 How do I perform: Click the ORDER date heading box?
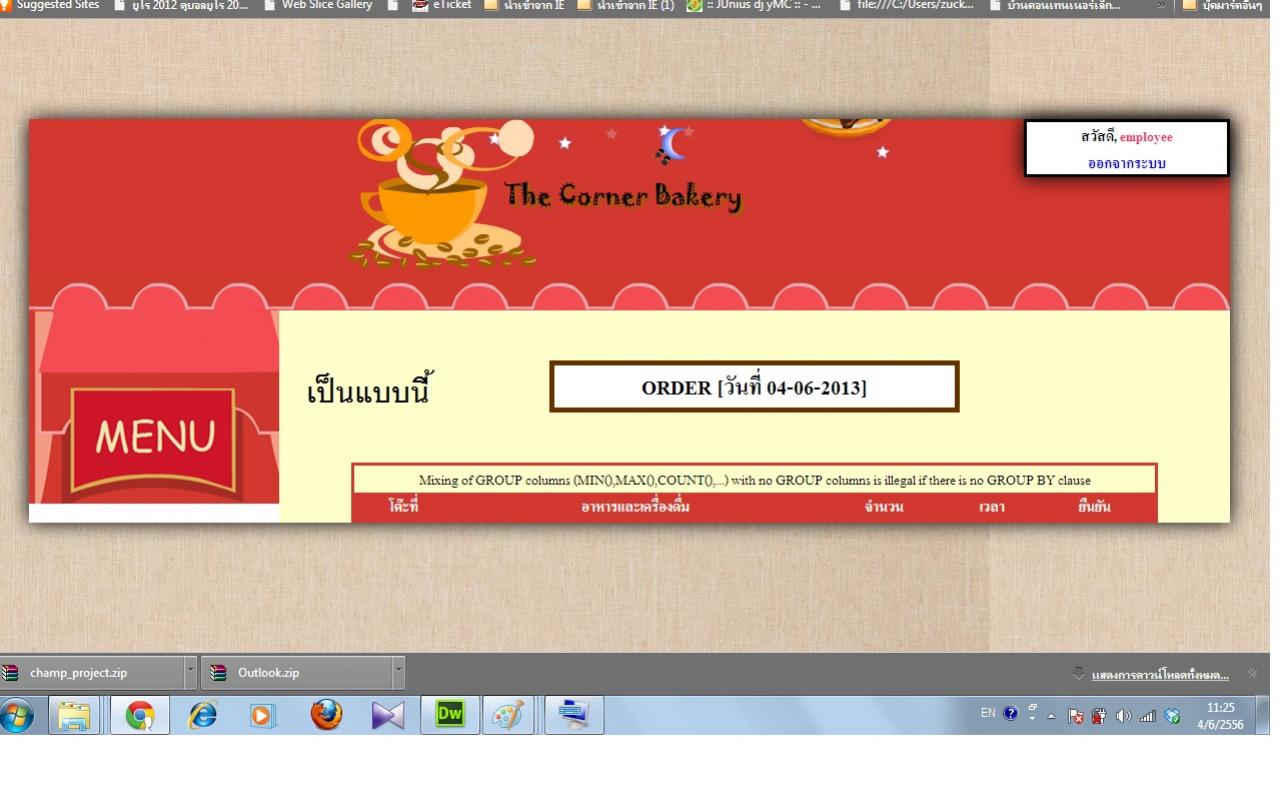click(x=754, y=387)
